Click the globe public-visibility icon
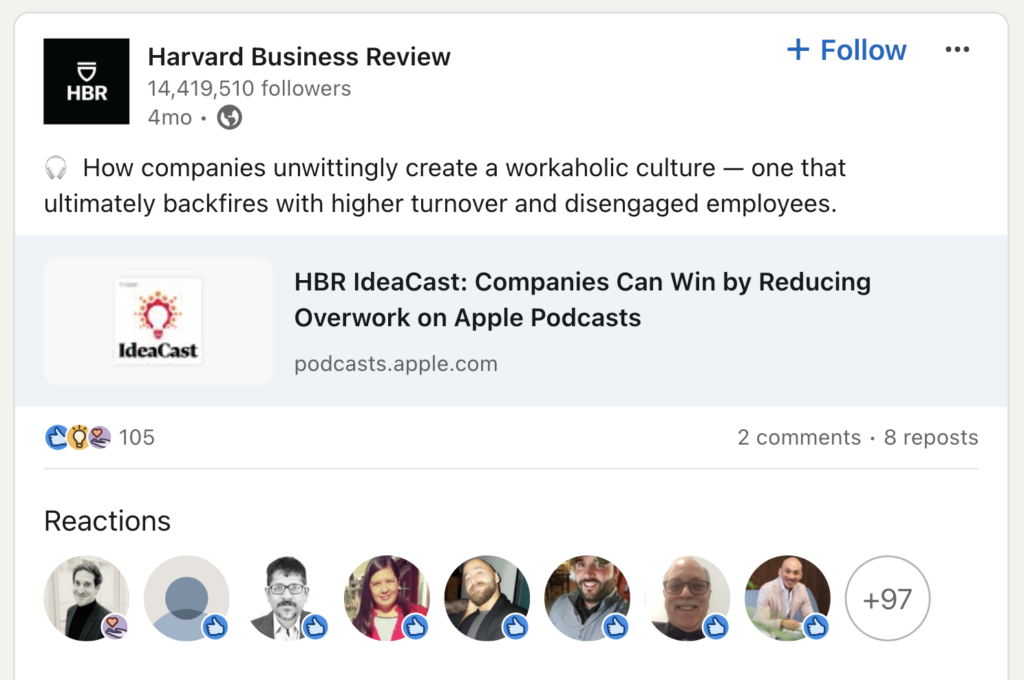1024x680 pixels. pos(227,118)
